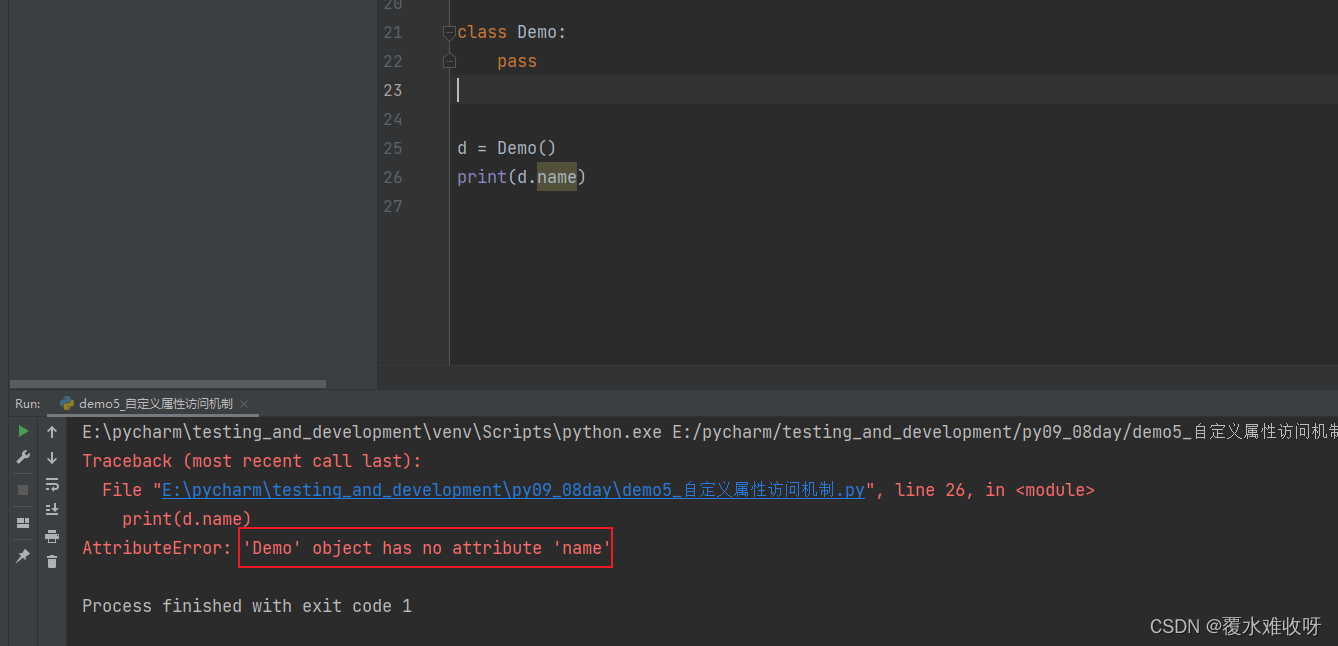Jump down the stack trace arrow
Image resolution: width=1338 pixels, height=646 pixels.
52,458
